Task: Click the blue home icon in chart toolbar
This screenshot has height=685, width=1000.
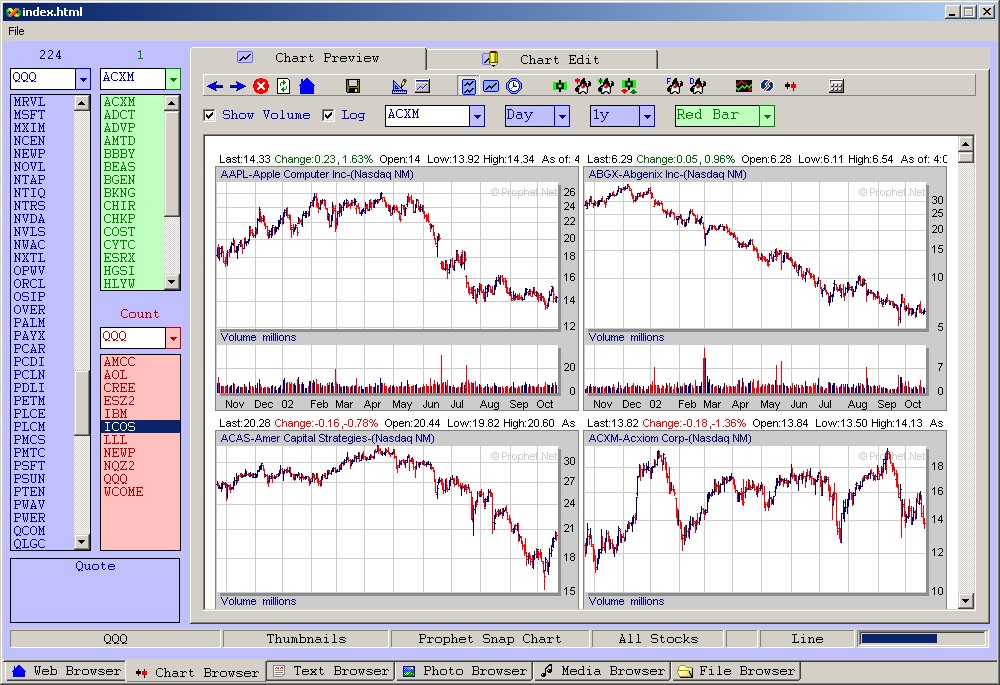Action: (x=307, y=86)
